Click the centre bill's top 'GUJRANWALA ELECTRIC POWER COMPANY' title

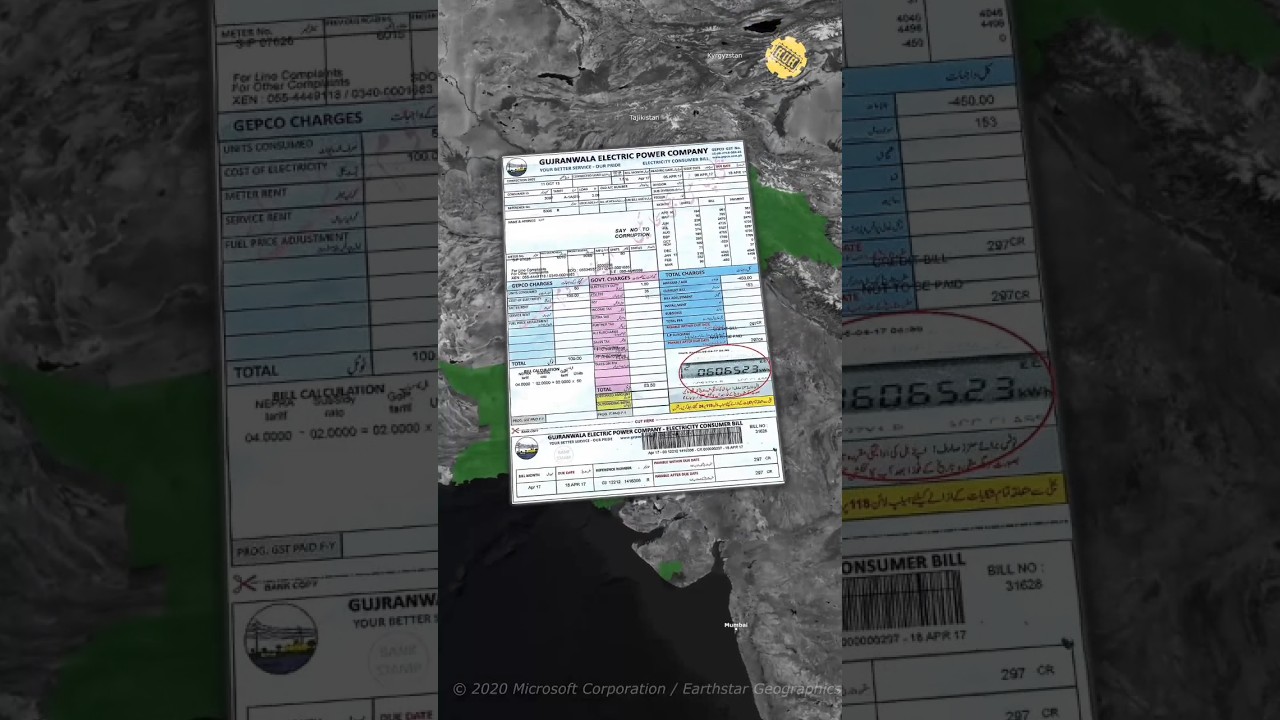pos(623,158)
